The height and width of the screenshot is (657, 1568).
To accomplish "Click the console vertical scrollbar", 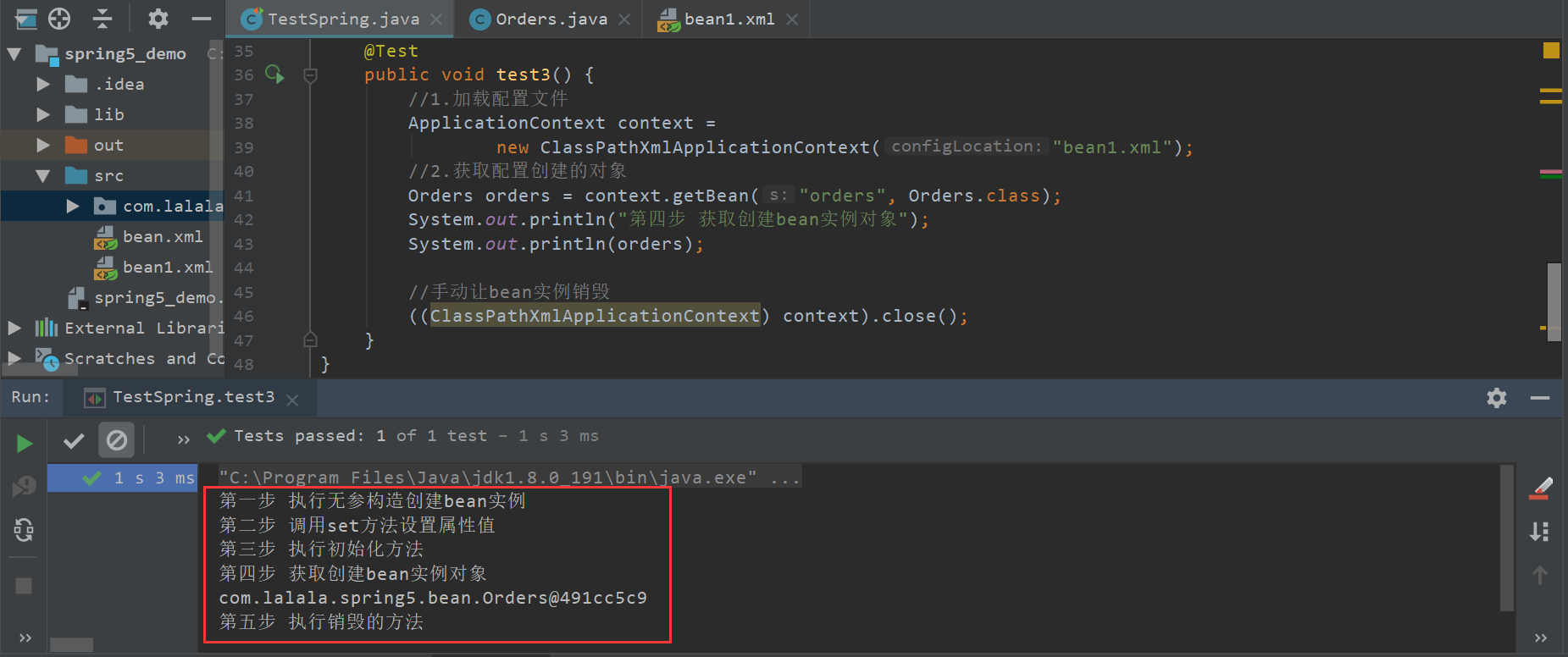I will 1507,537.
